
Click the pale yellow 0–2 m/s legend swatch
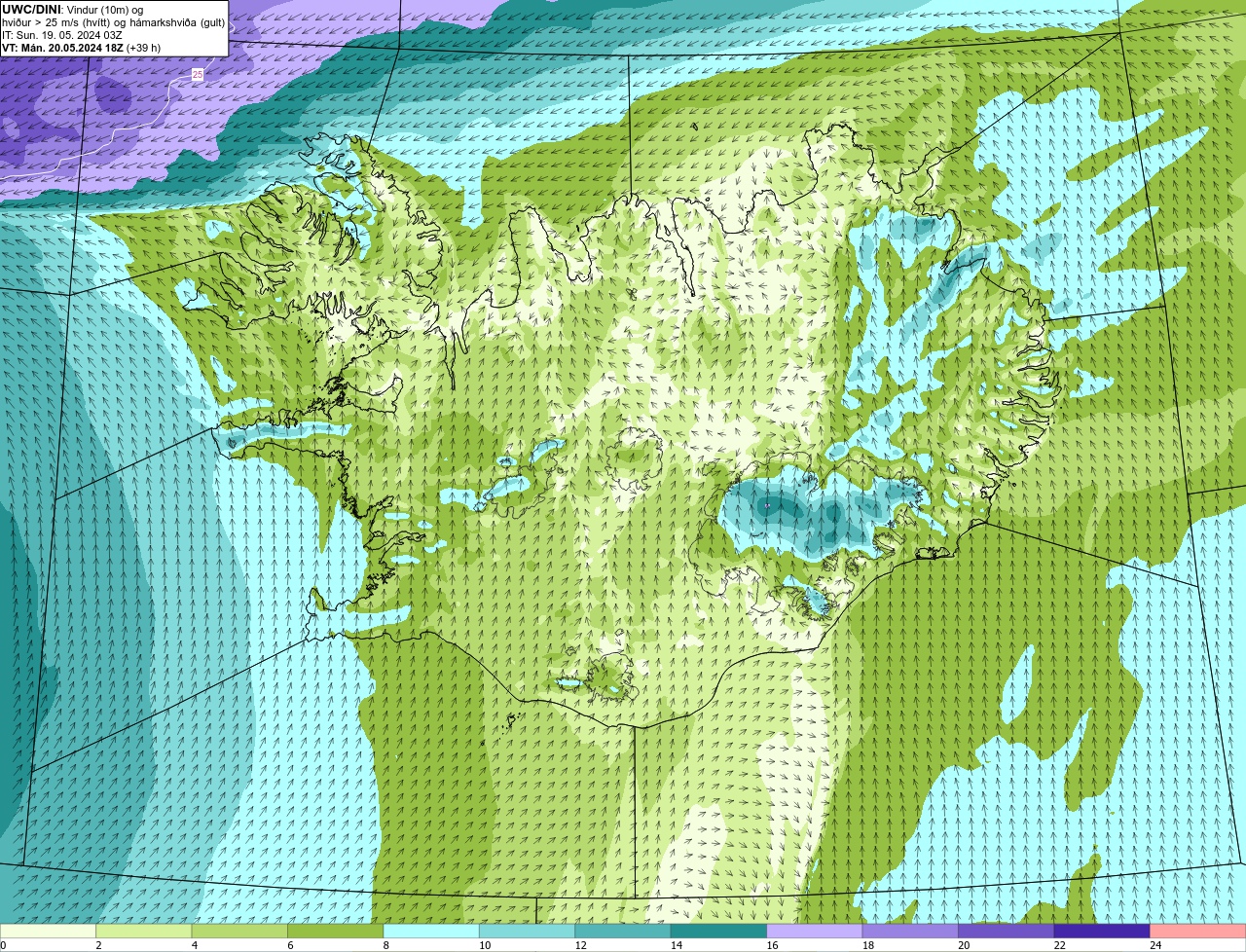pos(48,932)
